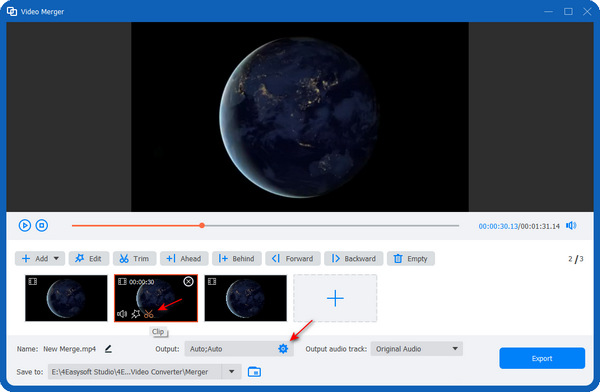The width and height of the screenshot is (600, 392).
Task: Click the film strip icon on third clip
Action: [212, 282]
